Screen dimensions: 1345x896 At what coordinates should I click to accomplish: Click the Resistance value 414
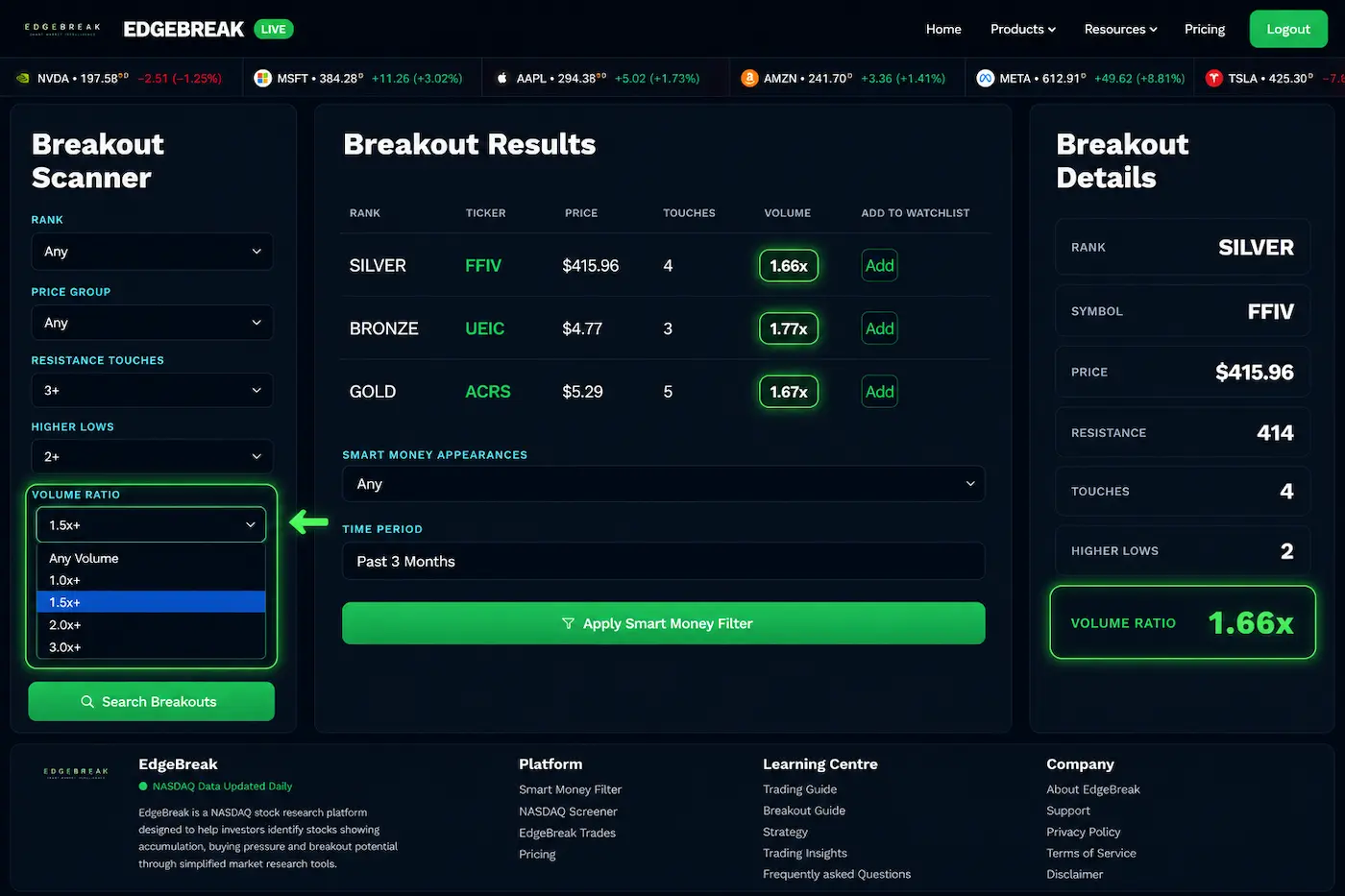(1275, 433)
